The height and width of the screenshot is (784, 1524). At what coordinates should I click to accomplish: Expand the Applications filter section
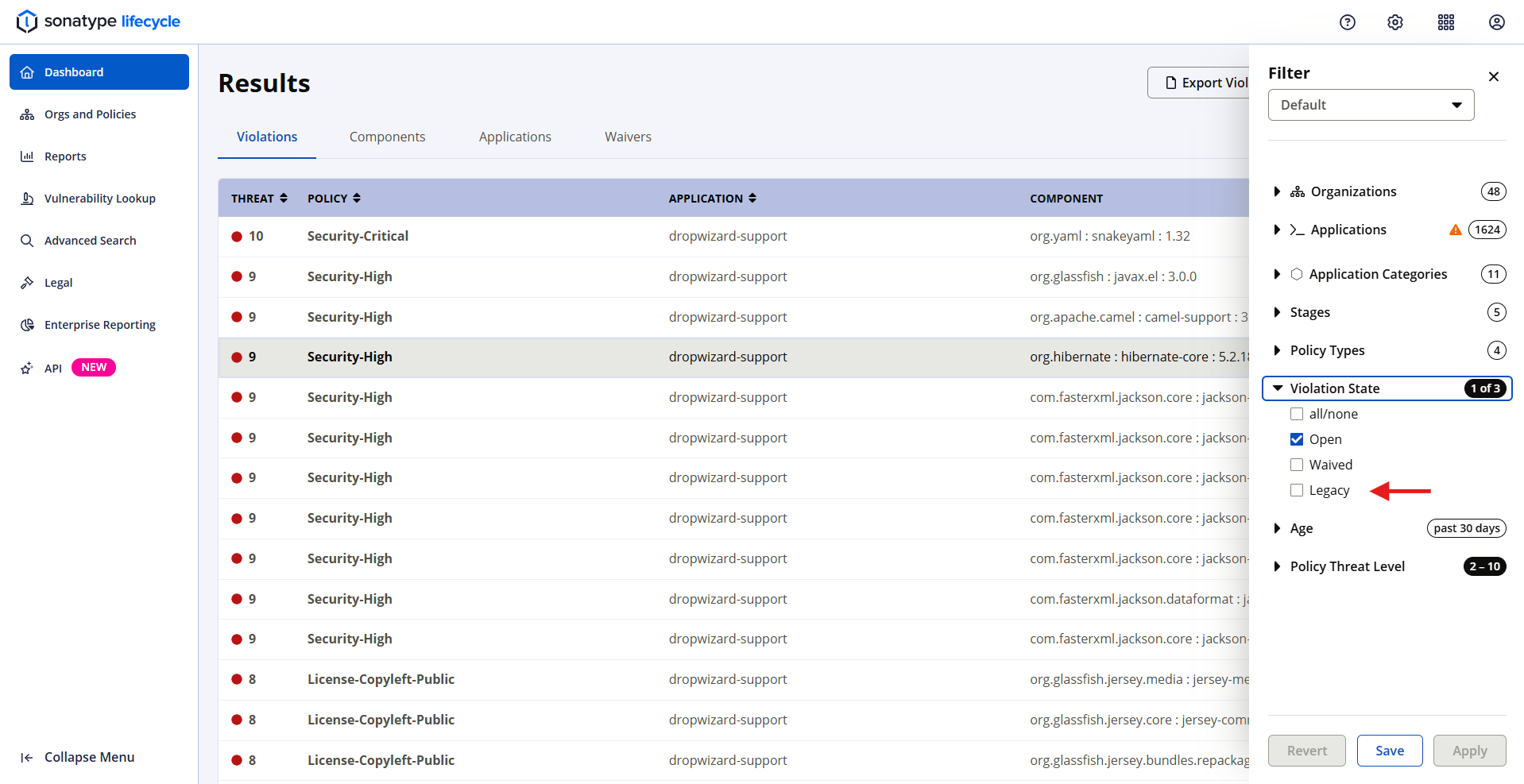click(1387, 230)
